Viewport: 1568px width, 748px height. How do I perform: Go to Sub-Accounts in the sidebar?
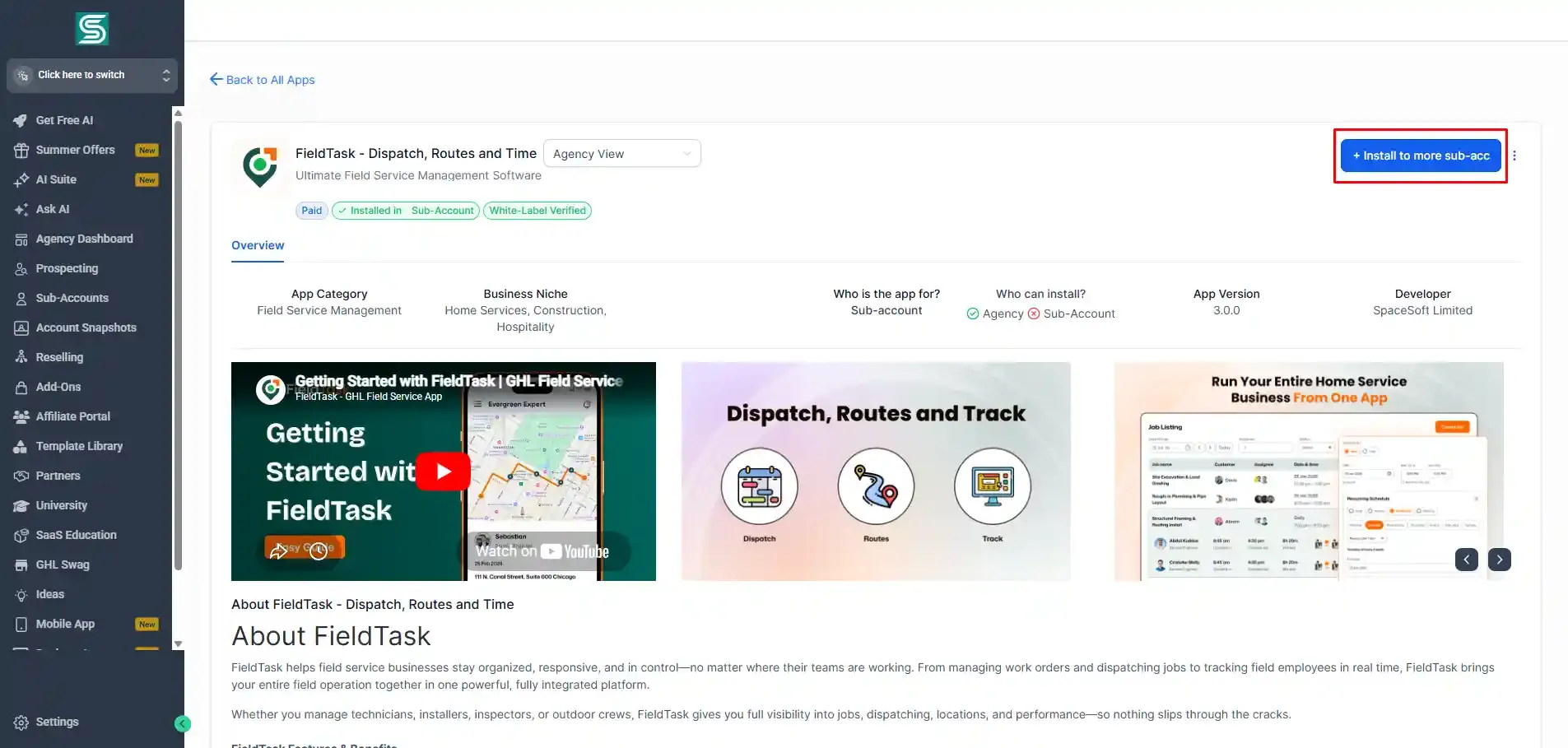tap(72, 298)
